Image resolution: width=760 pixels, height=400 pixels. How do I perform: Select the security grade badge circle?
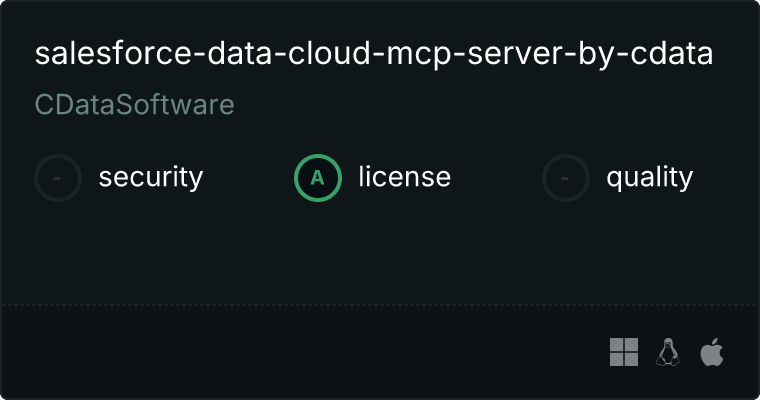click(58, 178)
